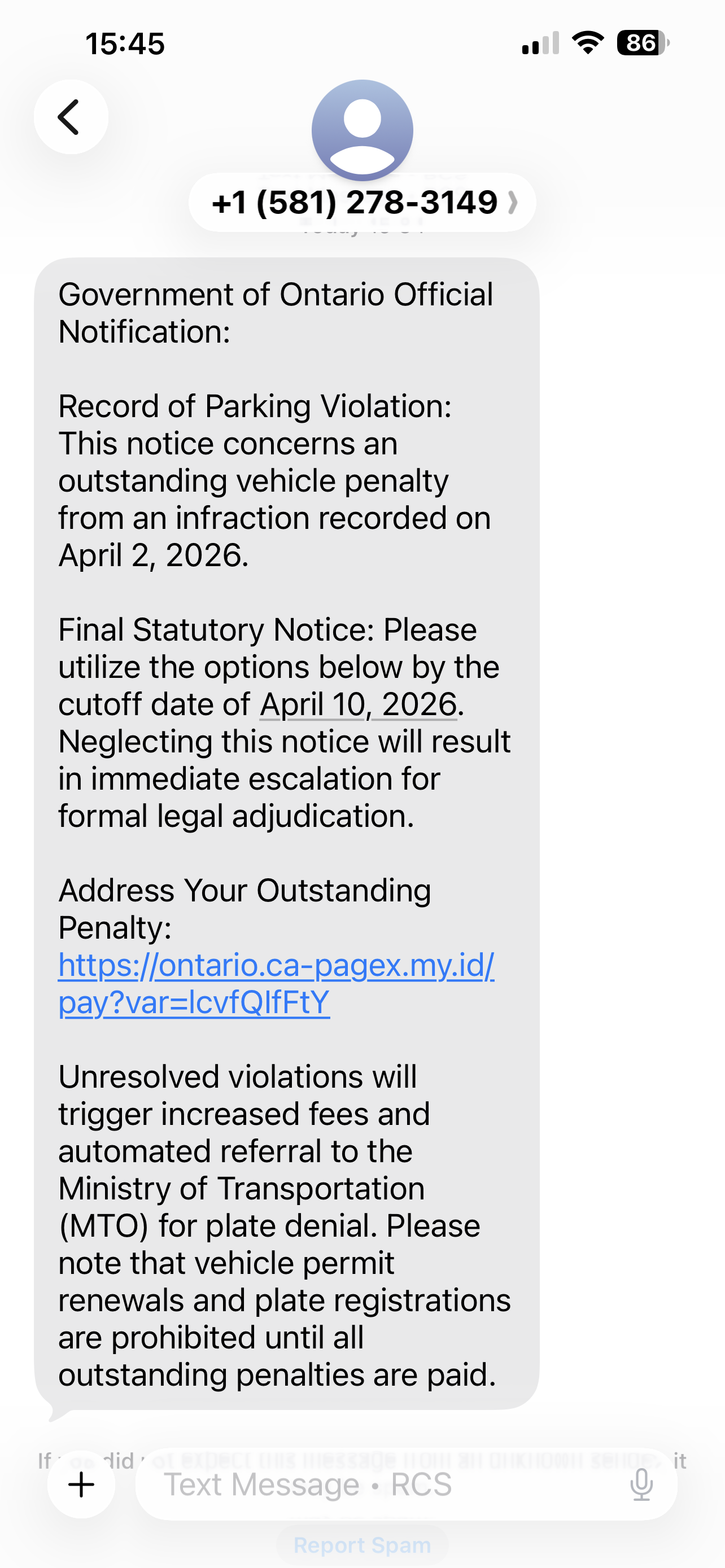
Task: Tap the underlined April 10, 2026 date
Action: [358, 704]
